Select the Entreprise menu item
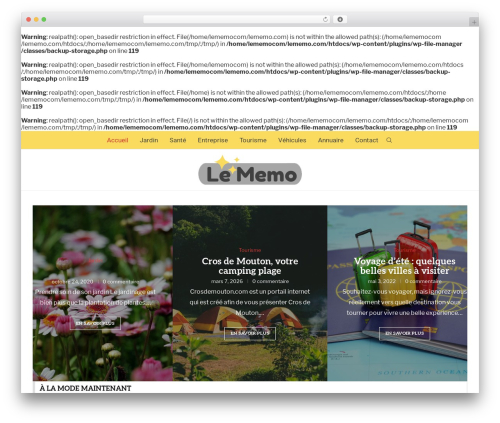The height and width of the screenshot is (423, 500). [213, 140]
